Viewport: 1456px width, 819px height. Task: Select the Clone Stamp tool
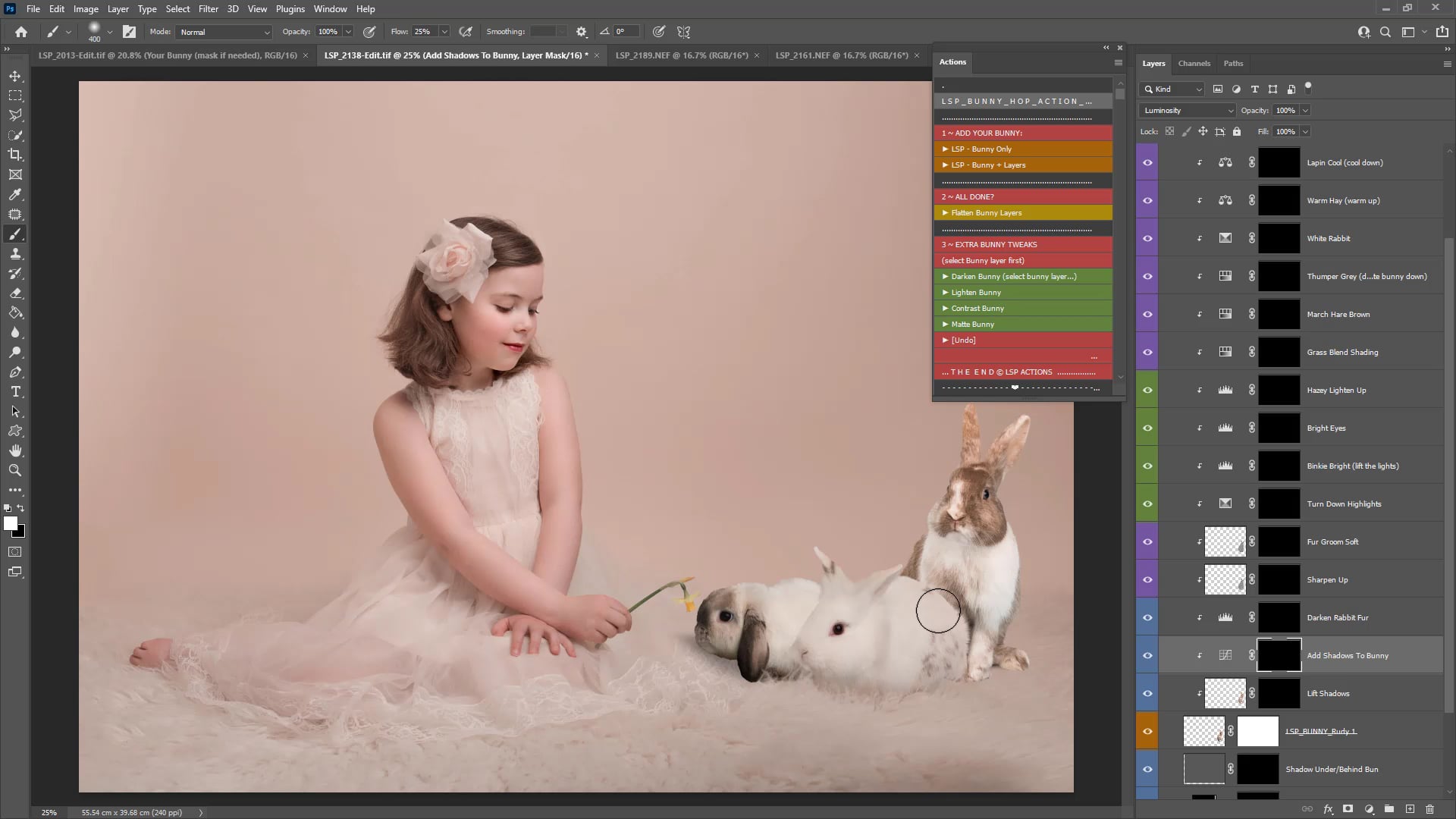click(x=15, y=253)
